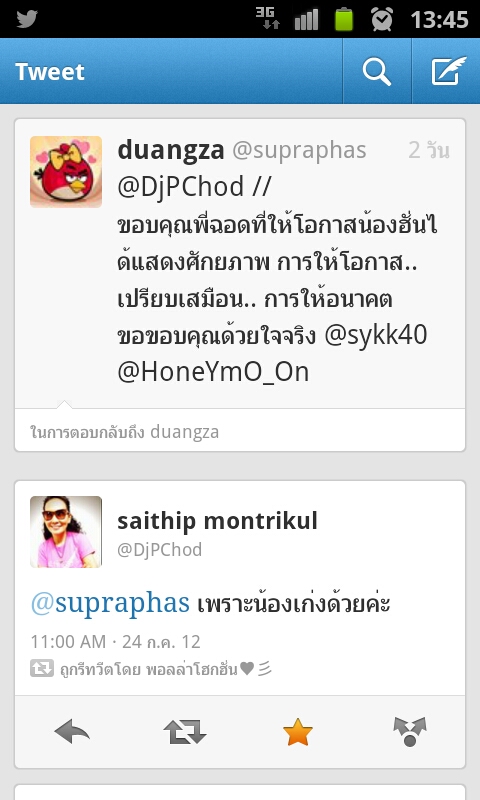Open the saithip montrikul name header
This screenshot has height=800, width=480.
[x=217, y=521]
